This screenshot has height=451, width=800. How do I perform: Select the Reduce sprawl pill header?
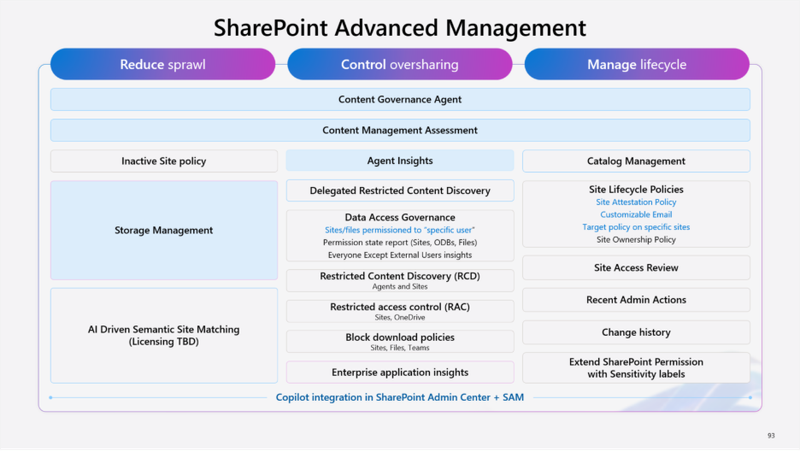pyautogui.click(x=163, y=64)
